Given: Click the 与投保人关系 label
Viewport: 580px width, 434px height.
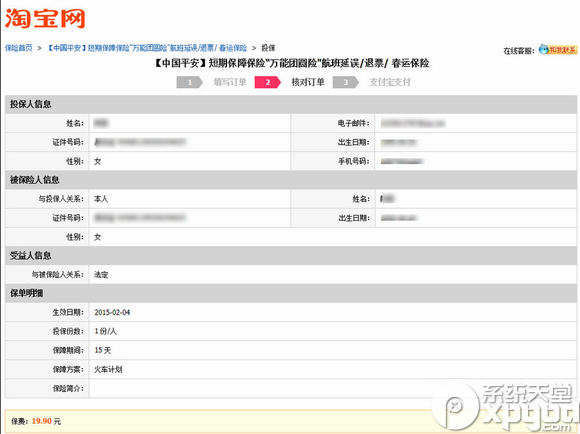Looking at the screenshot, I should (x=61, y=199).
